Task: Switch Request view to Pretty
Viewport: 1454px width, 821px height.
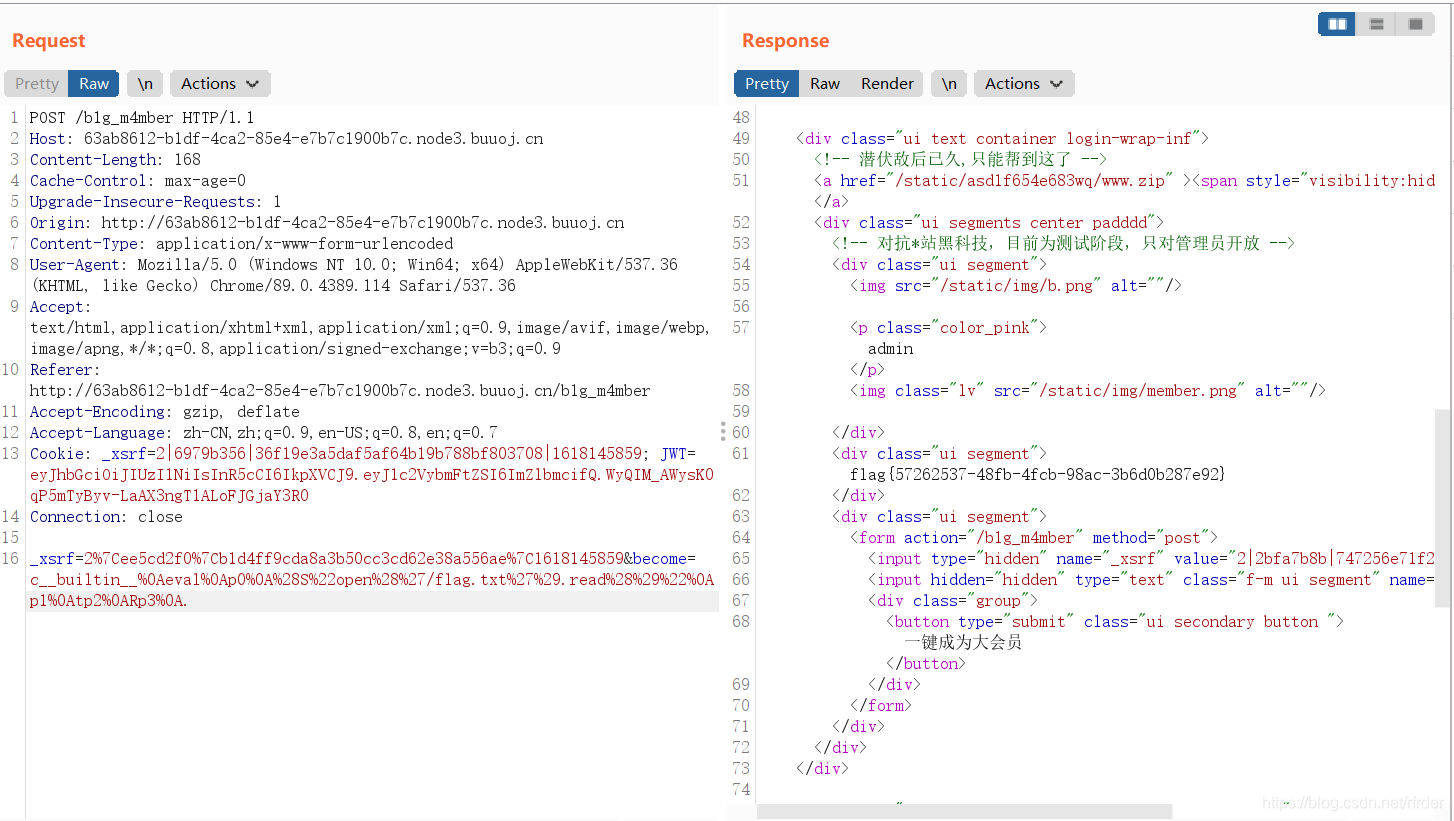Action: 37,84
